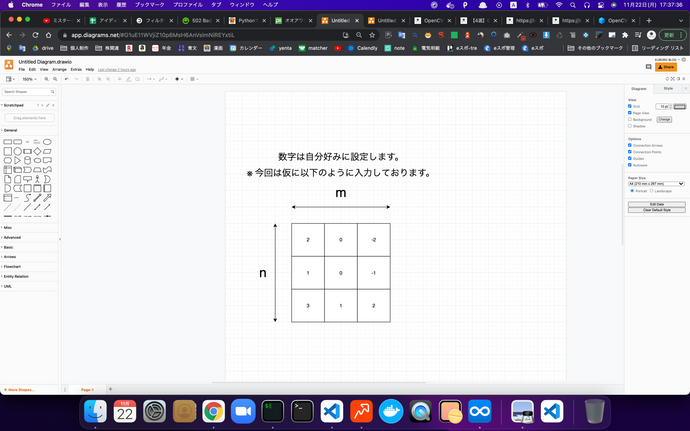690x431 pixels.
Task: Open the connection style dropdown
Action: pyautogui.click(x=150, y=79)
